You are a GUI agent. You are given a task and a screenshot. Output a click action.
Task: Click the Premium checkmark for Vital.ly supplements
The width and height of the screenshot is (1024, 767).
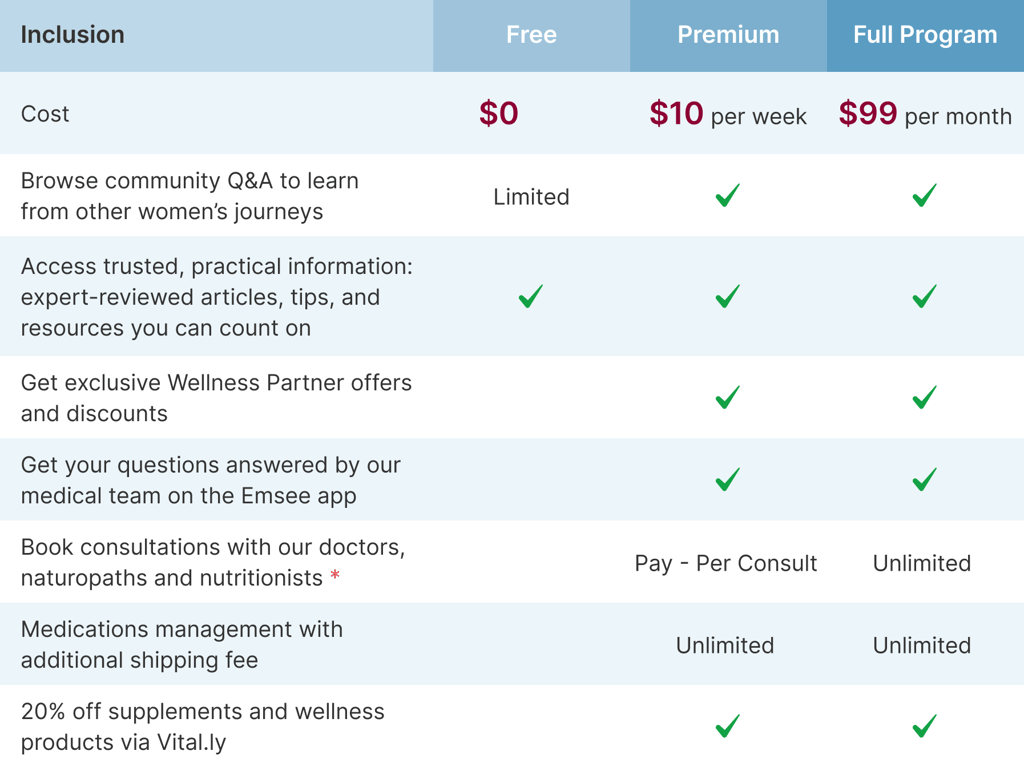pos(728,725)
